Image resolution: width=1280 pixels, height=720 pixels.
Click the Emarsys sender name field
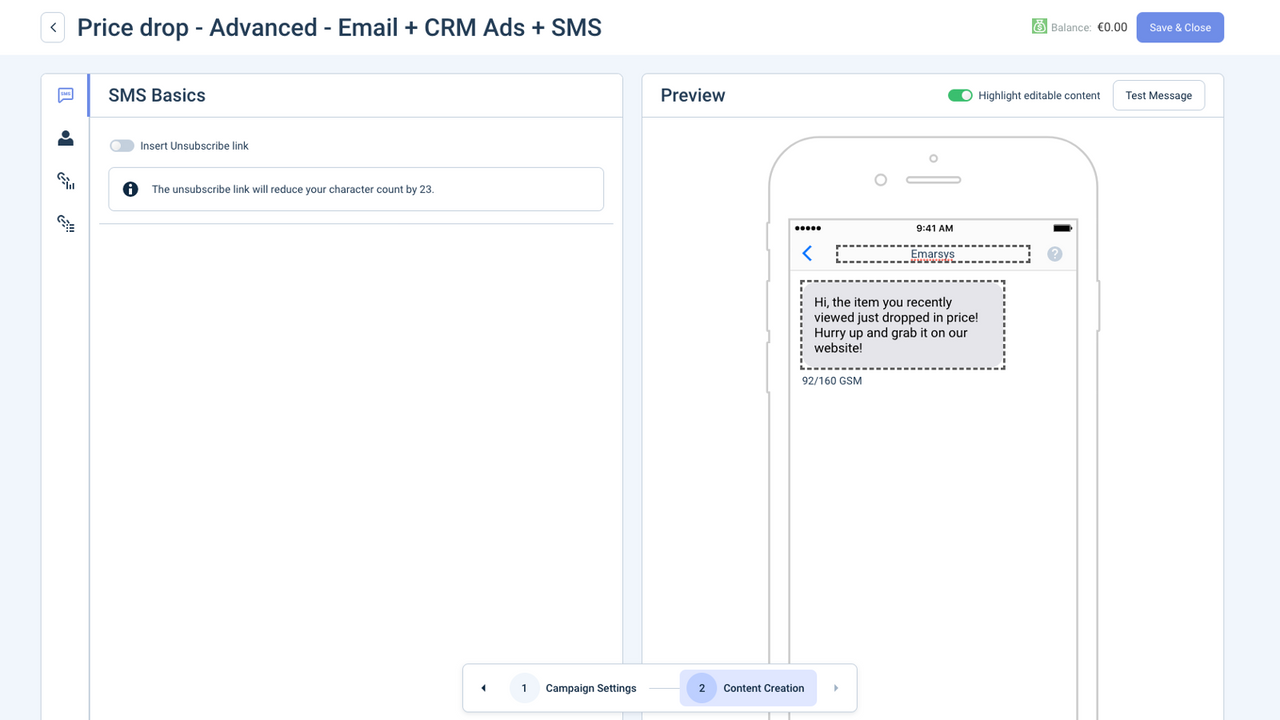932,253
